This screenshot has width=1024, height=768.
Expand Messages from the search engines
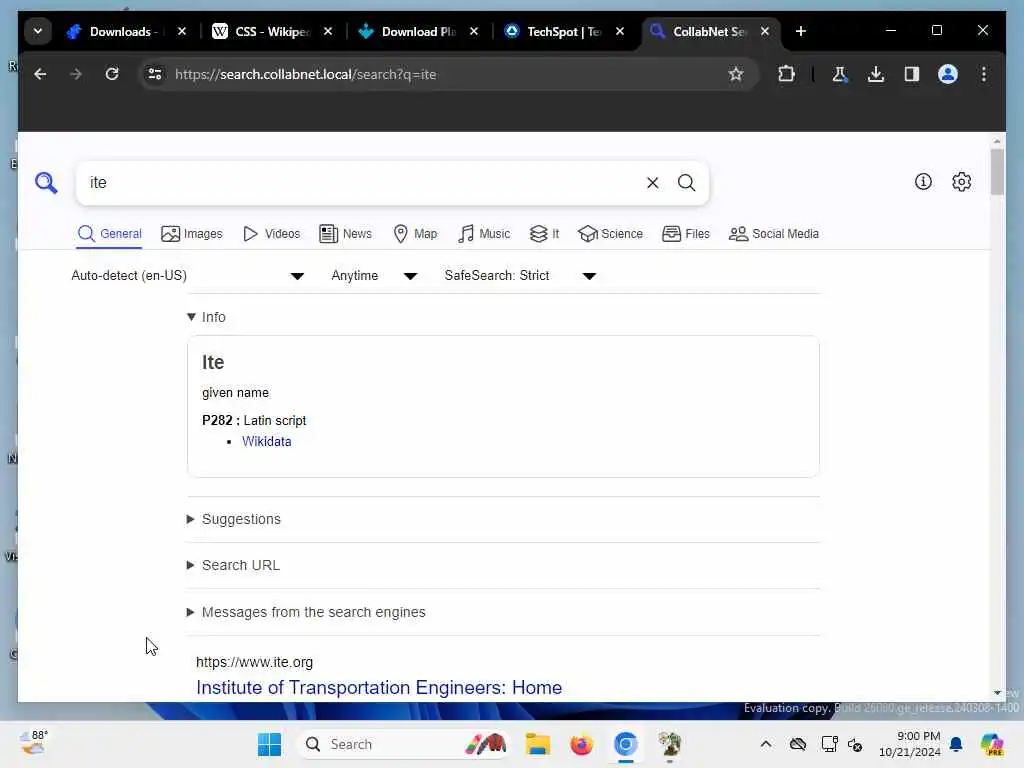click(306, 612)
